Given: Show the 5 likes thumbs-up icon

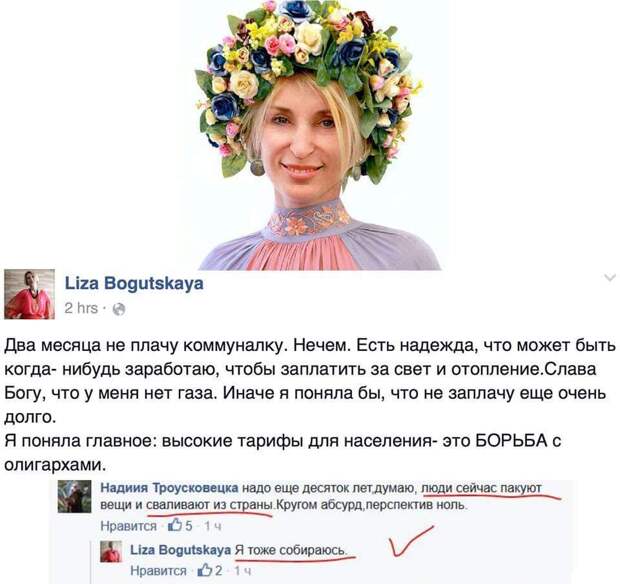Looking at the screenshot, I should [x=174, y=525].
